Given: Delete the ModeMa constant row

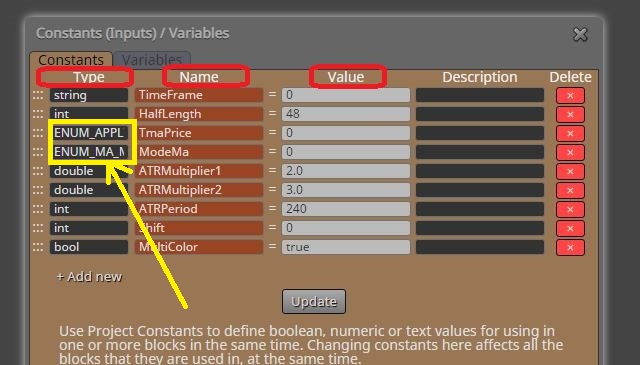Looking at the screenshot, I should 570,152.
